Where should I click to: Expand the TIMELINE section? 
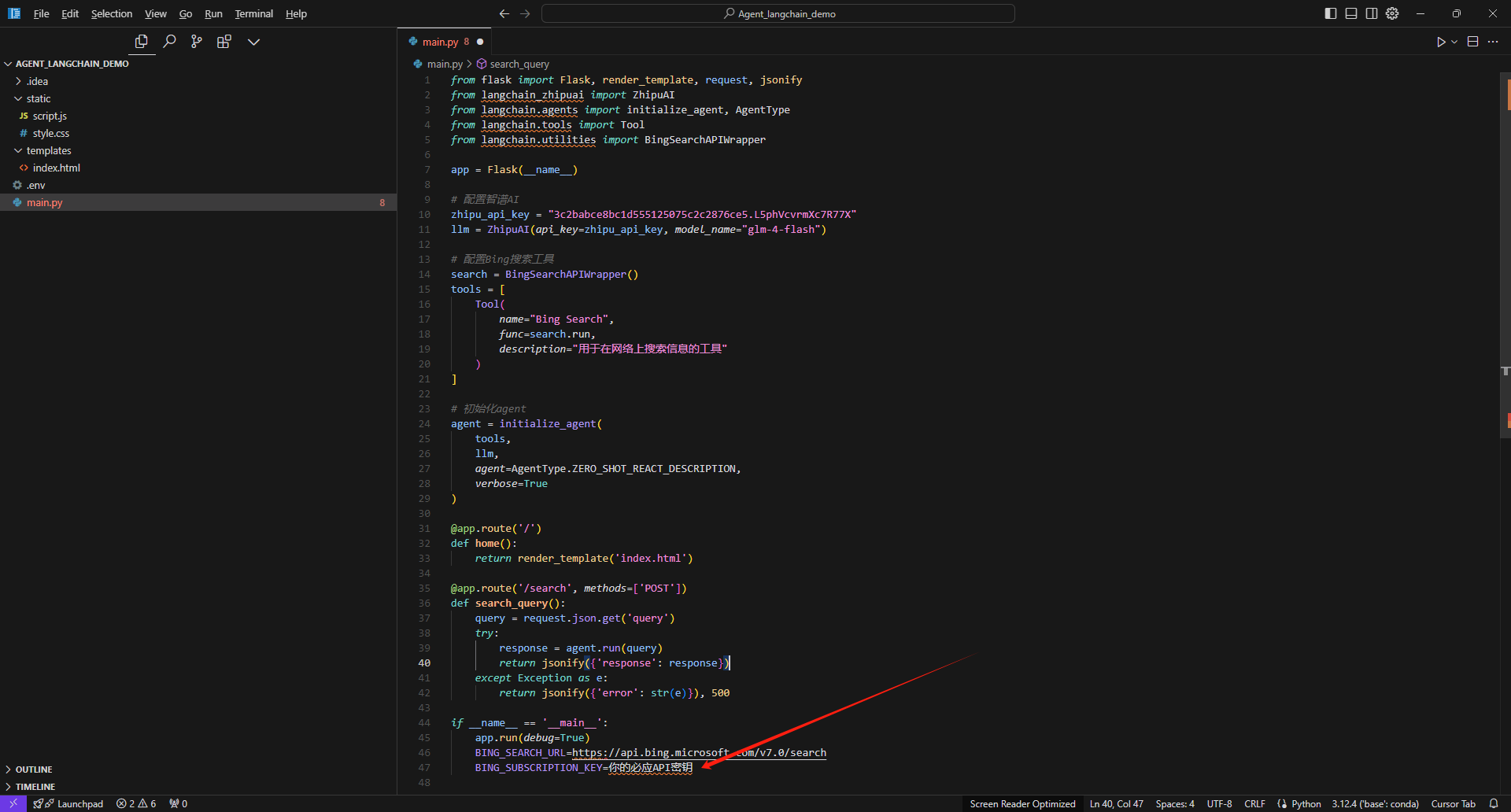point(198,787)
